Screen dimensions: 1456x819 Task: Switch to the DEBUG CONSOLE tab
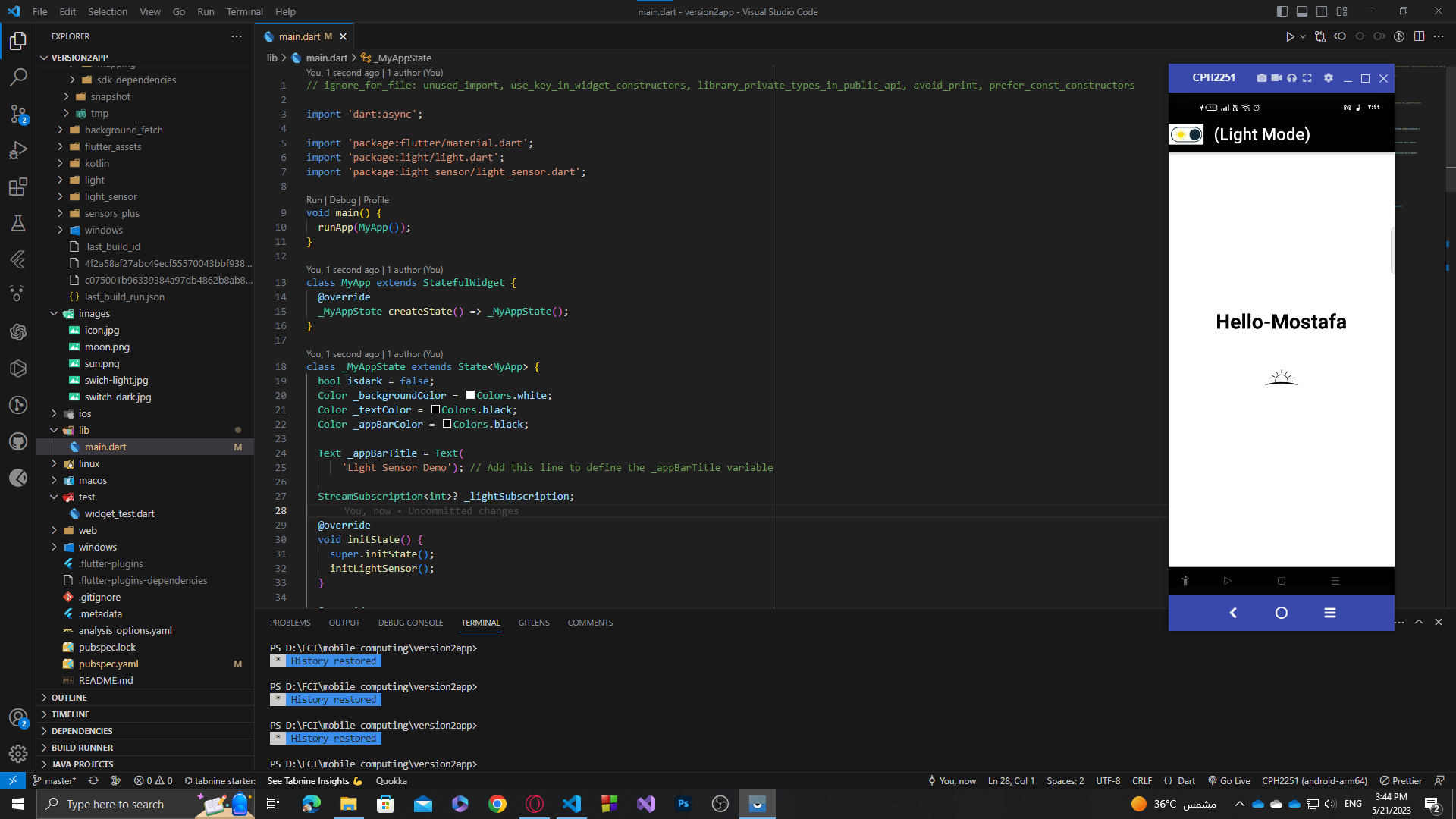[x=410, y=622]
